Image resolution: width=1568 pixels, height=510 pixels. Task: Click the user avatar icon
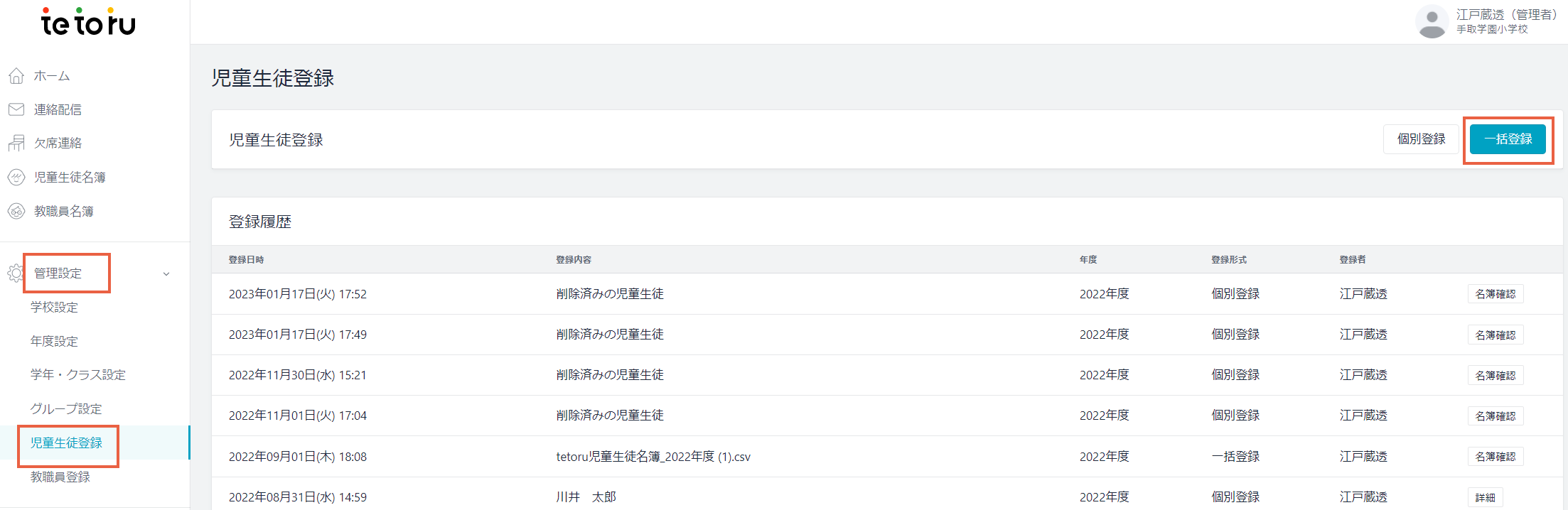[x=1432, y=21]
